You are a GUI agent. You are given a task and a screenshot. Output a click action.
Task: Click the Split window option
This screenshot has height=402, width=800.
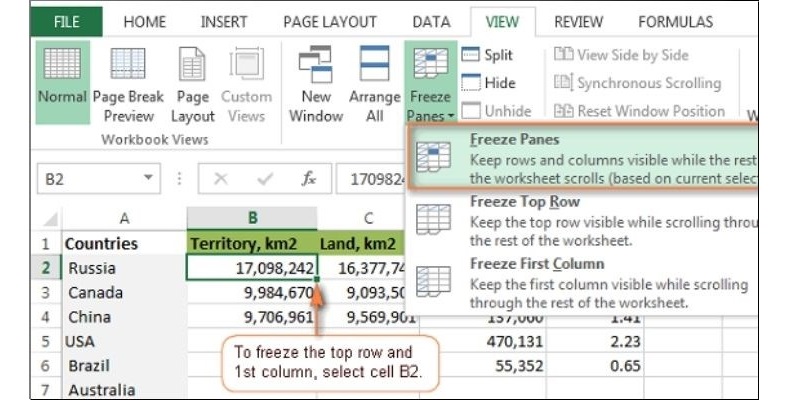tap(487, 55)
